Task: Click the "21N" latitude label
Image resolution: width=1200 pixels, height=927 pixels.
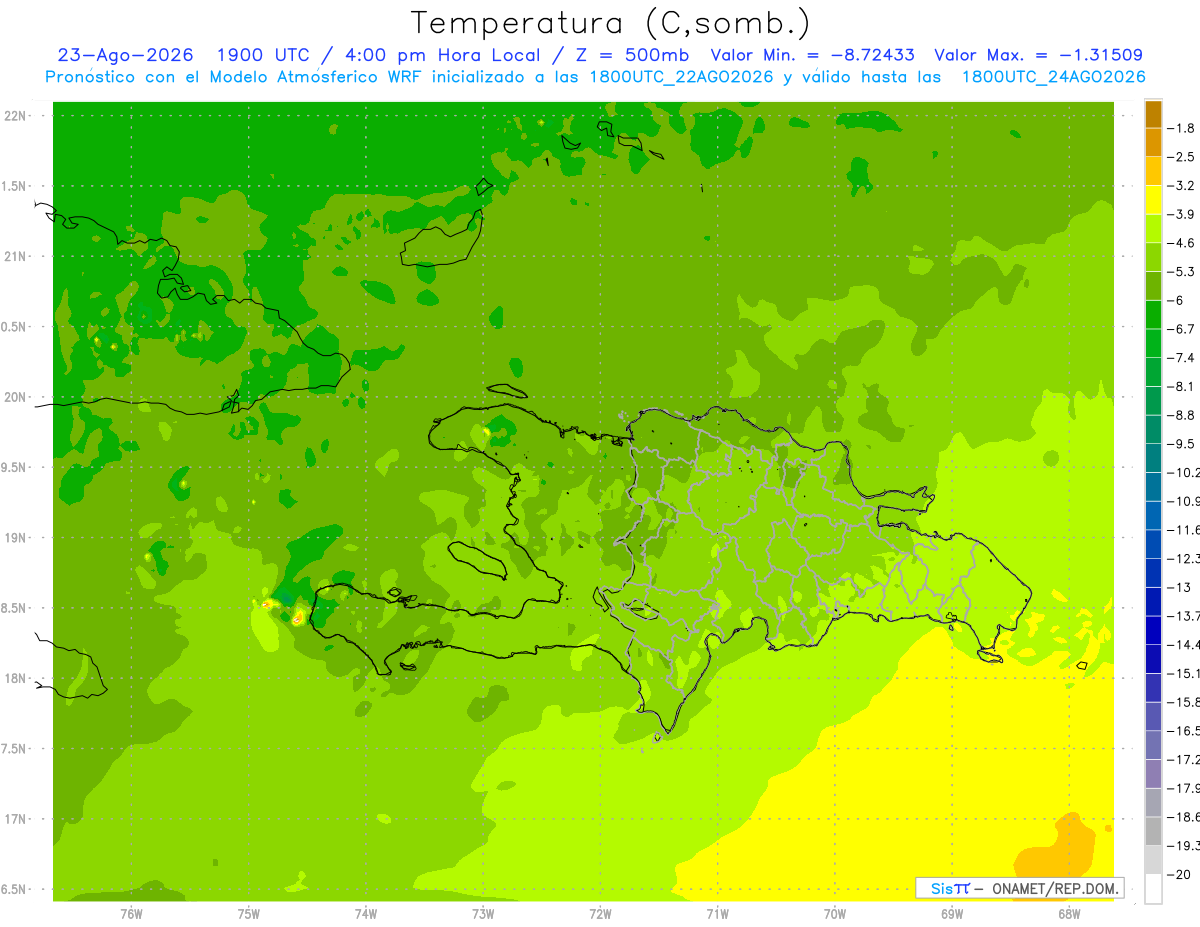Action: (x=16, y=257)
